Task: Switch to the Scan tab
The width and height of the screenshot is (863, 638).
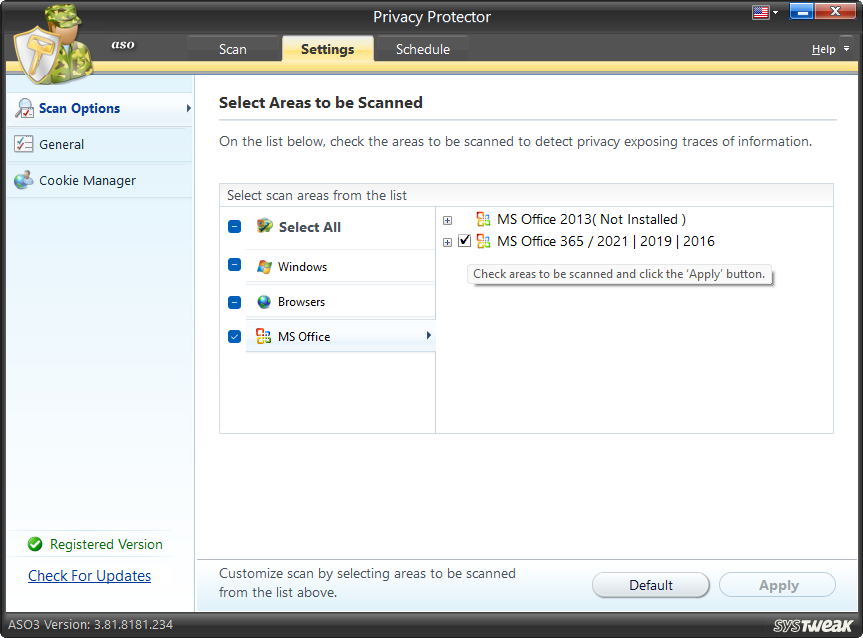Action: click(x=232, y=48)
